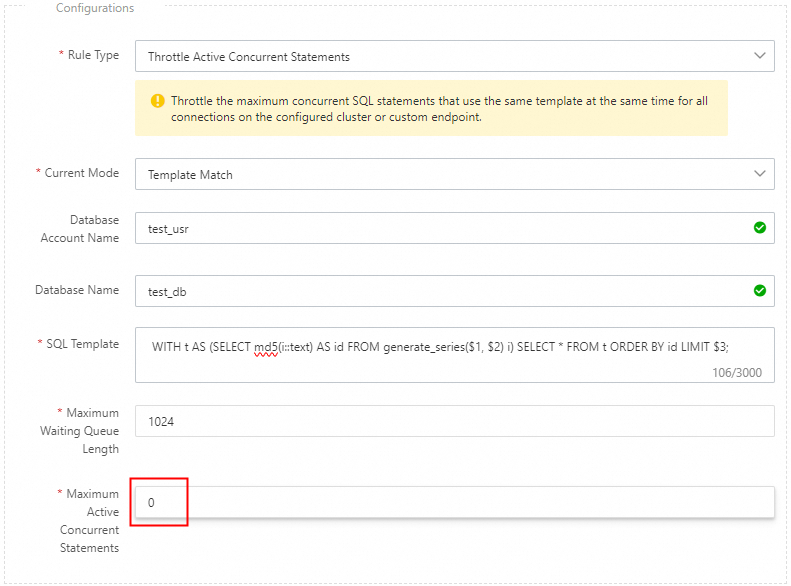Click the Maximum Active Concurrent Statements field

pyautogui.click(x=455, y=502)
